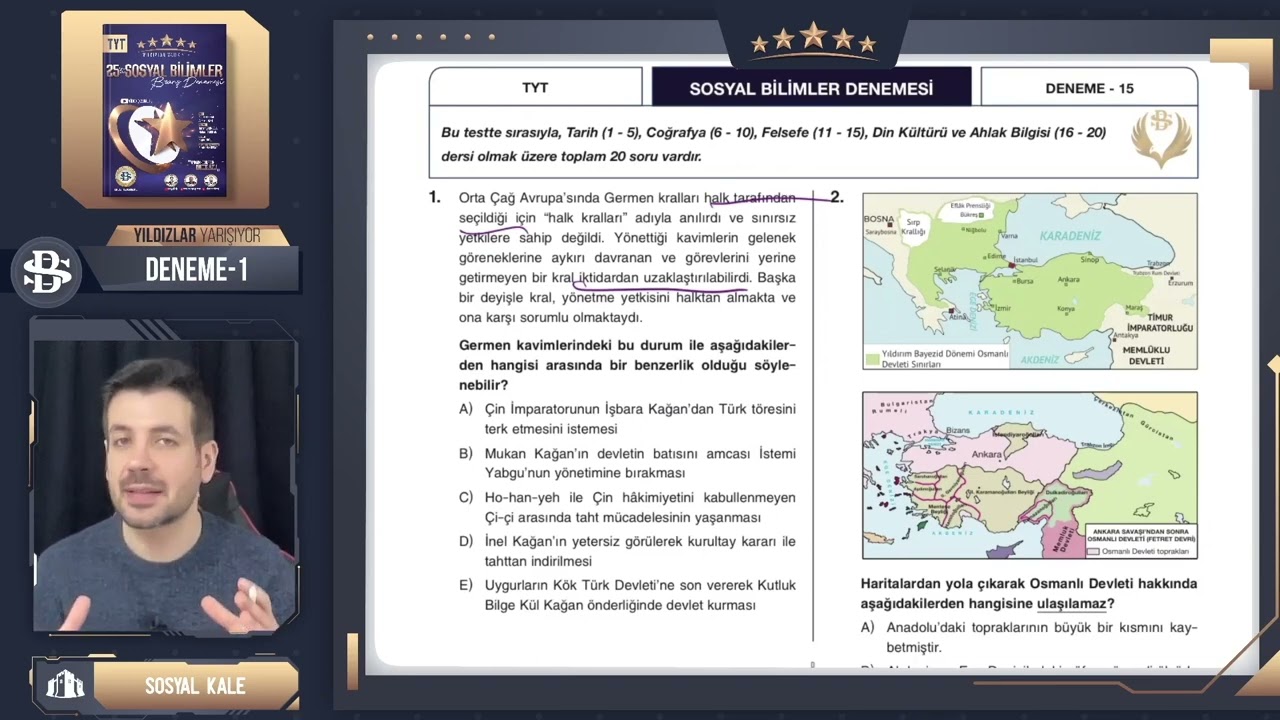The image size is (1280, 720).
Task: Click the DENEME-1 label
Action: (197, 270)
